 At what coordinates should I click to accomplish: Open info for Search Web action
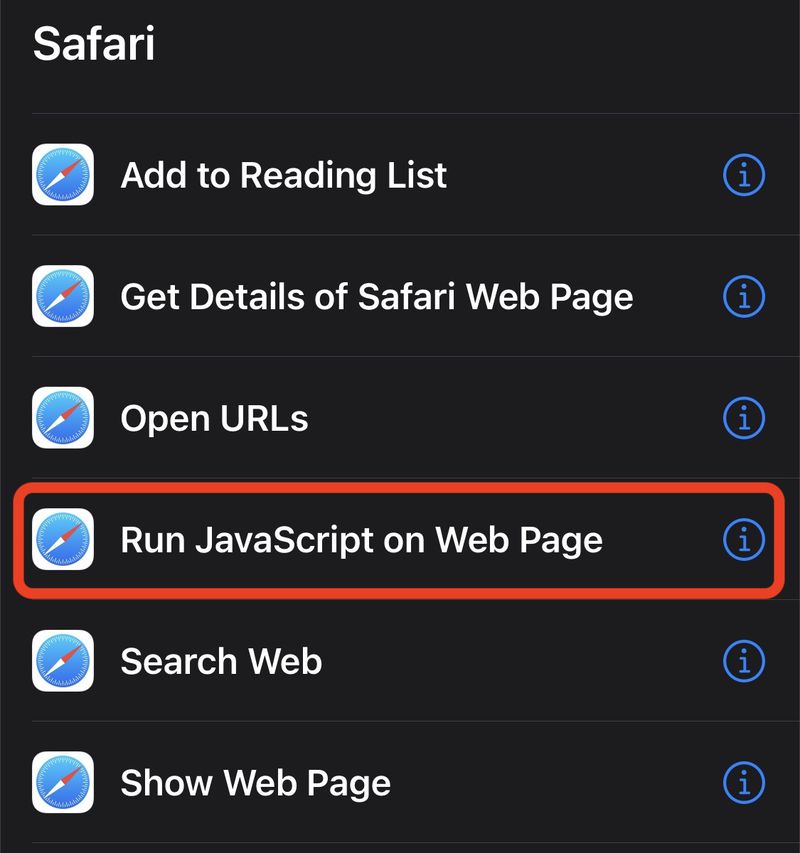tap(742, 661)
